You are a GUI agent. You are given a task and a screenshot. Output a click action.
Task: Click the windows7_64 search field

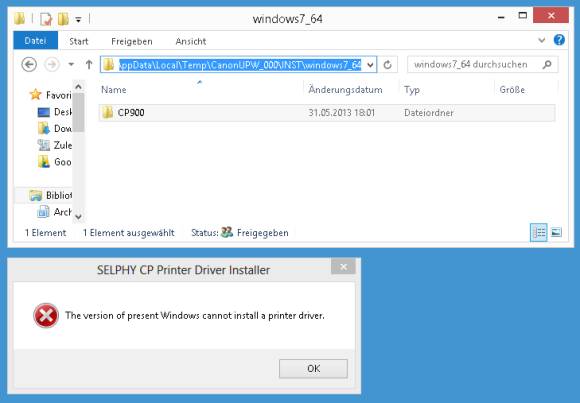[x=476, y=65]
